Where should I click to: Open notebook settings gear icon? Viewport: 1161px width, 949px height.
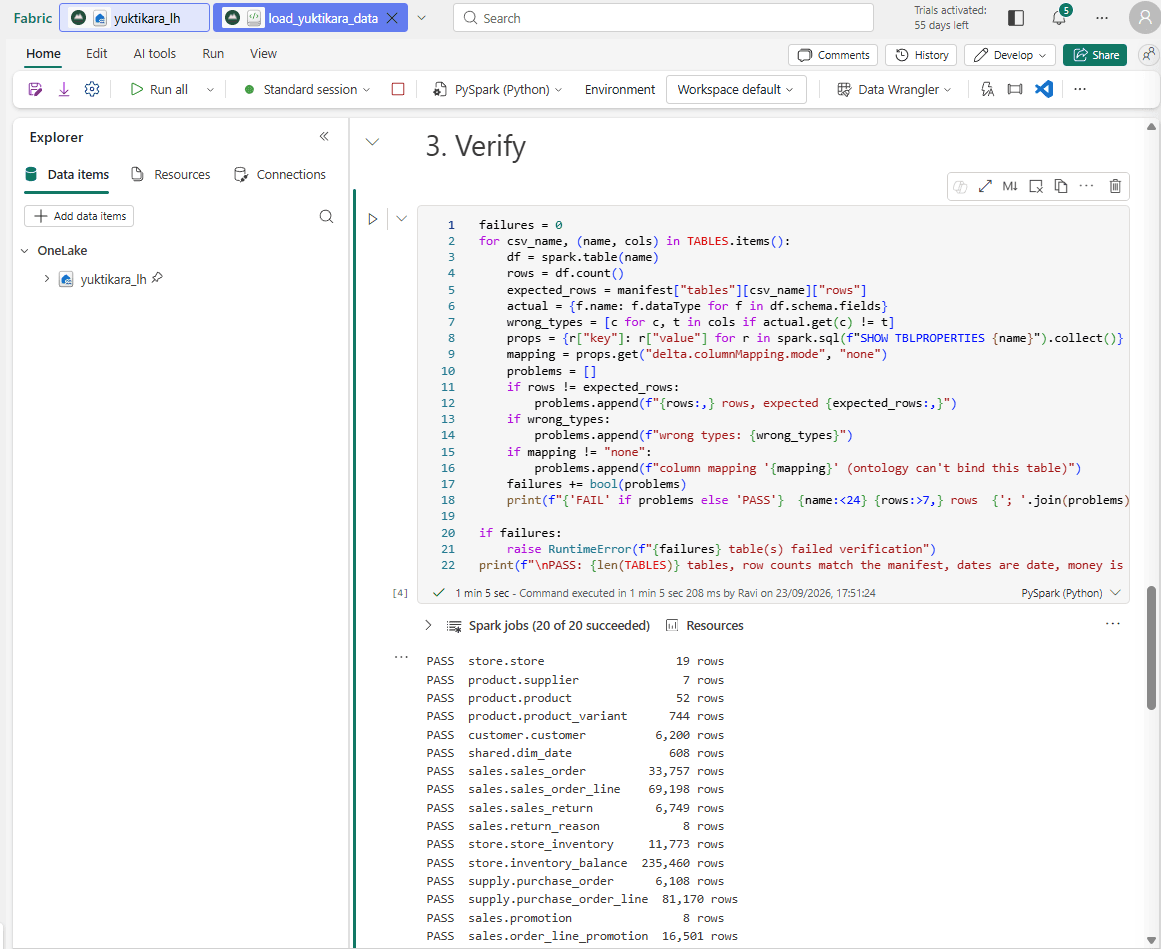(x=92, y=90)
